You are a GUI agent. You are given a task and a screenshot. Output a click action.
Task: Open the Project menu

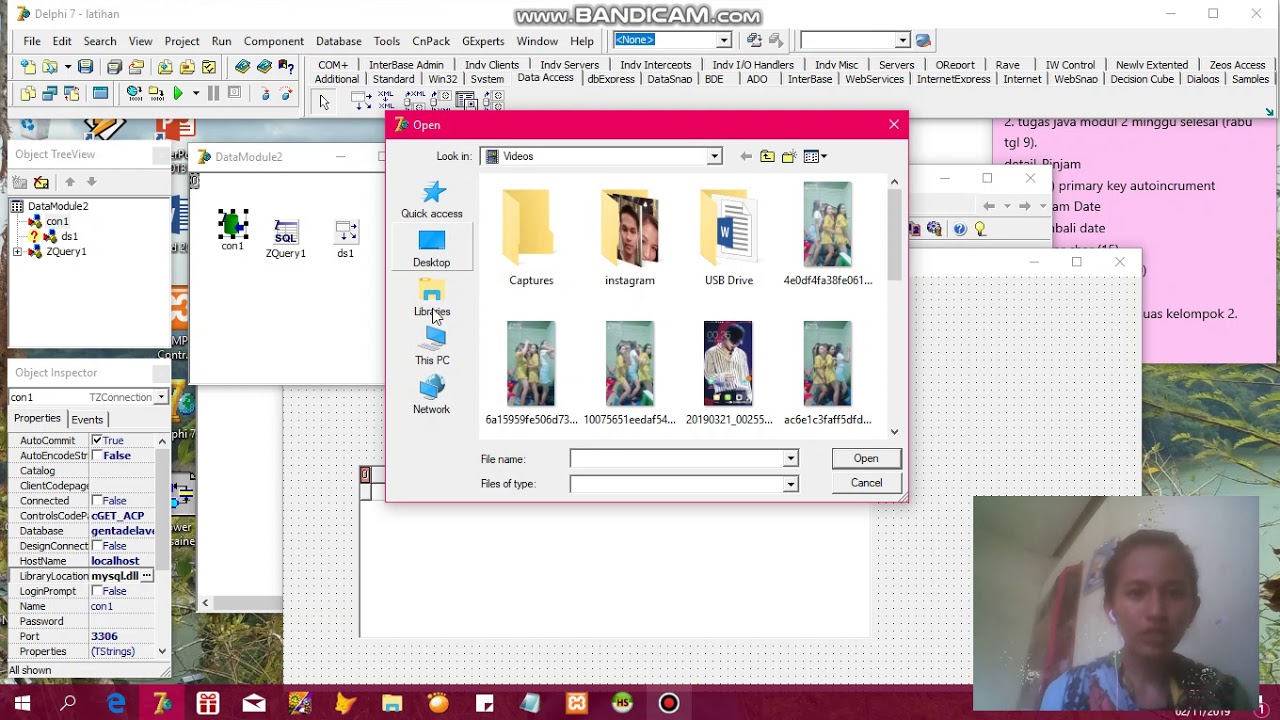(182, 41)
